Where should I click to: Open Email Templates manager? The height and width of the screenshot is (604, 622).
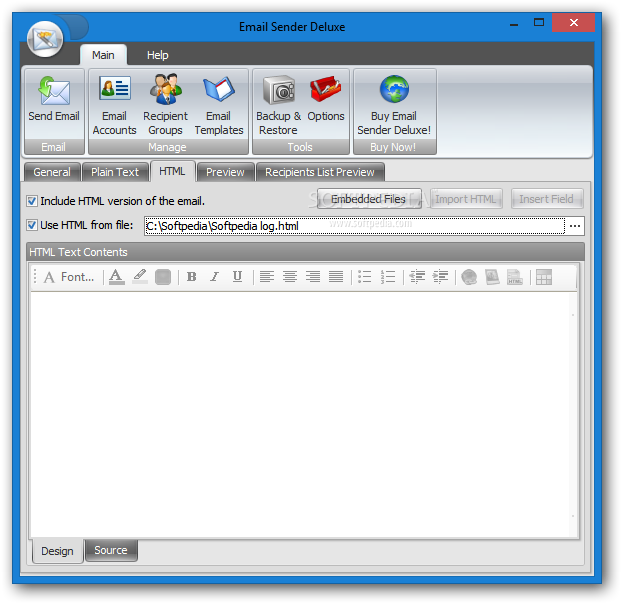click(219, 105)
